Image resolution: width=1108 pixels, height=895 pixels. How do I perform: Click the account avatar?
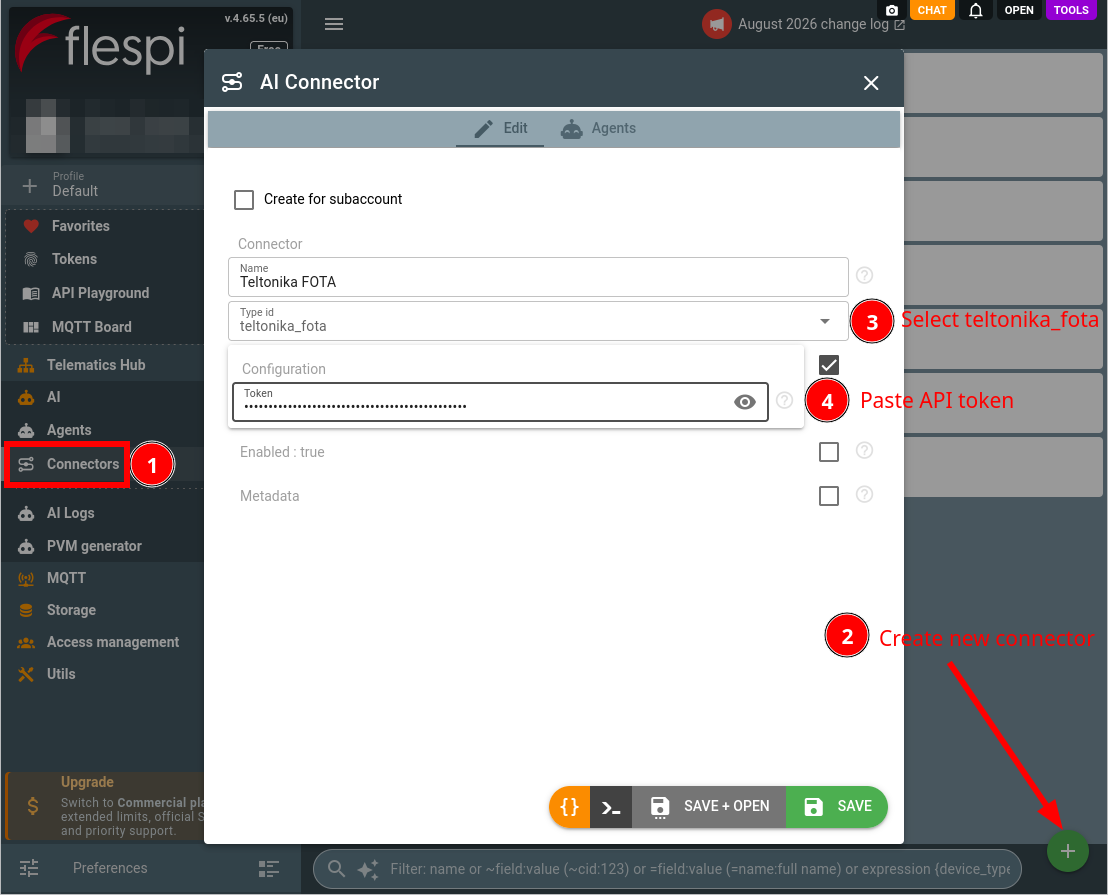pyautogui.click(x=47, y=126)
